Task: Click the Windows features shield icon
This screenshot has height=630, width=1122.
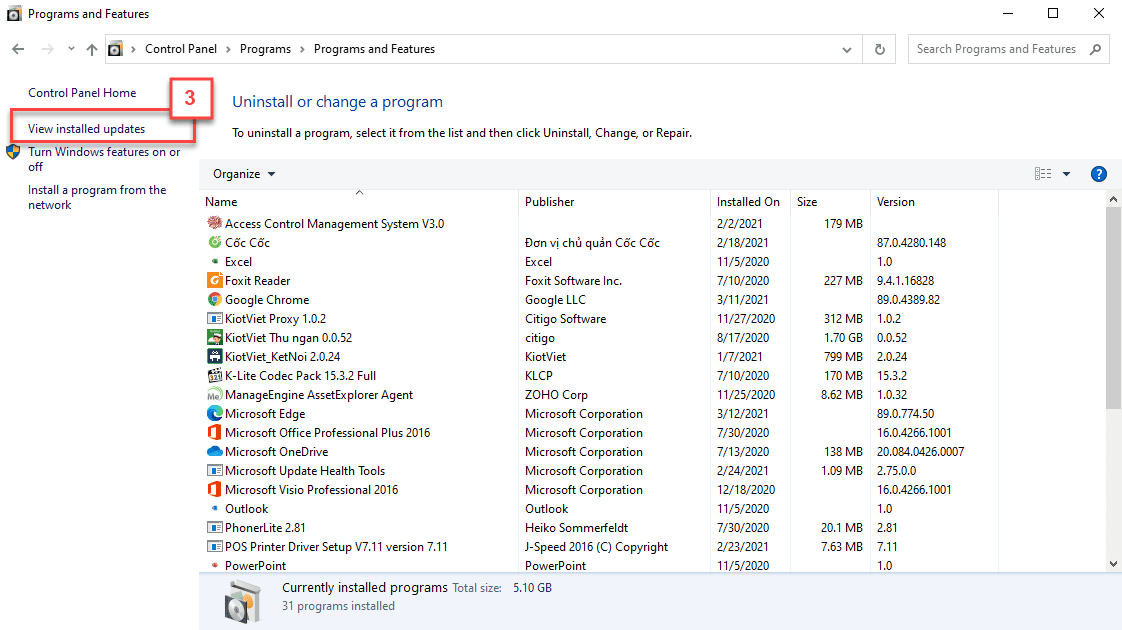Action: tap(13, 152)
